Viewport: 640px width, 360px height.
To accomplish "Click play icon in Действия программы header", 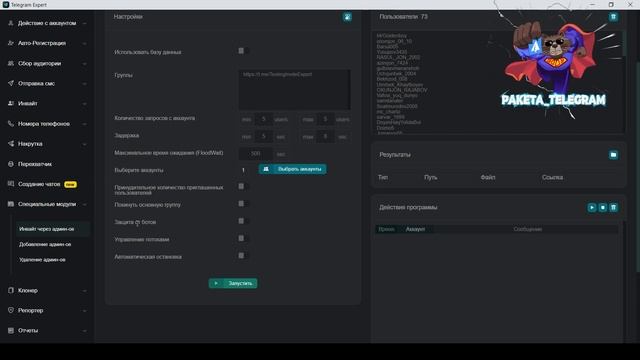I will [x=592, y=207].
